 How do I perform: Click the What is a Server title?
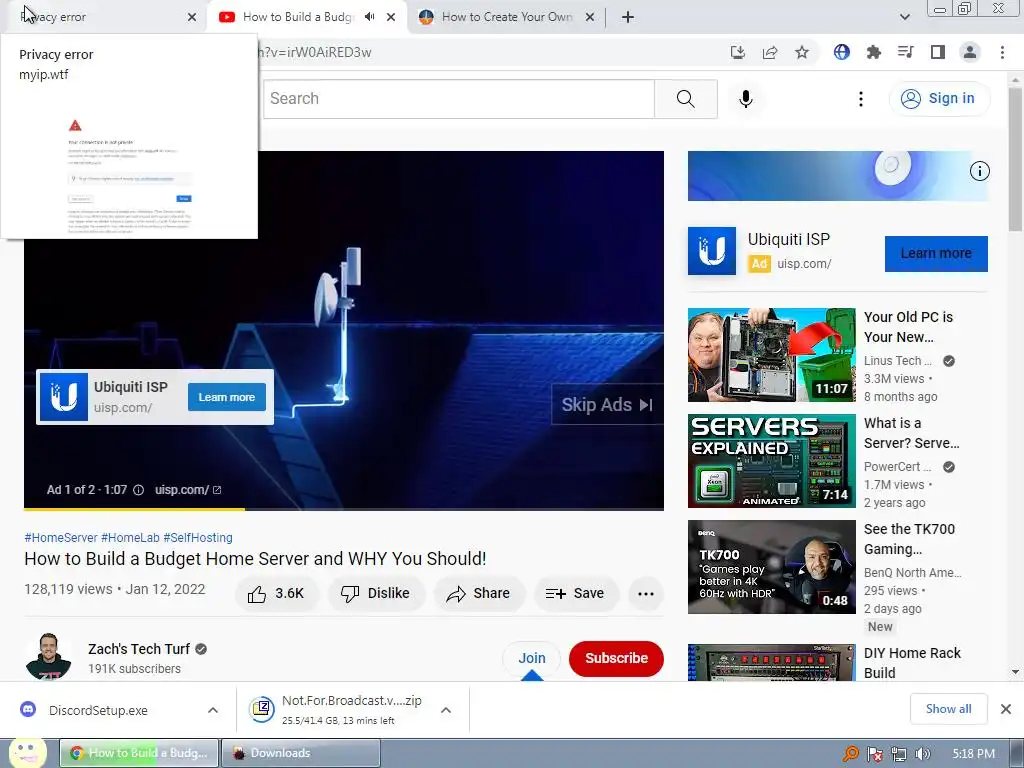click(x=912, y=433)
